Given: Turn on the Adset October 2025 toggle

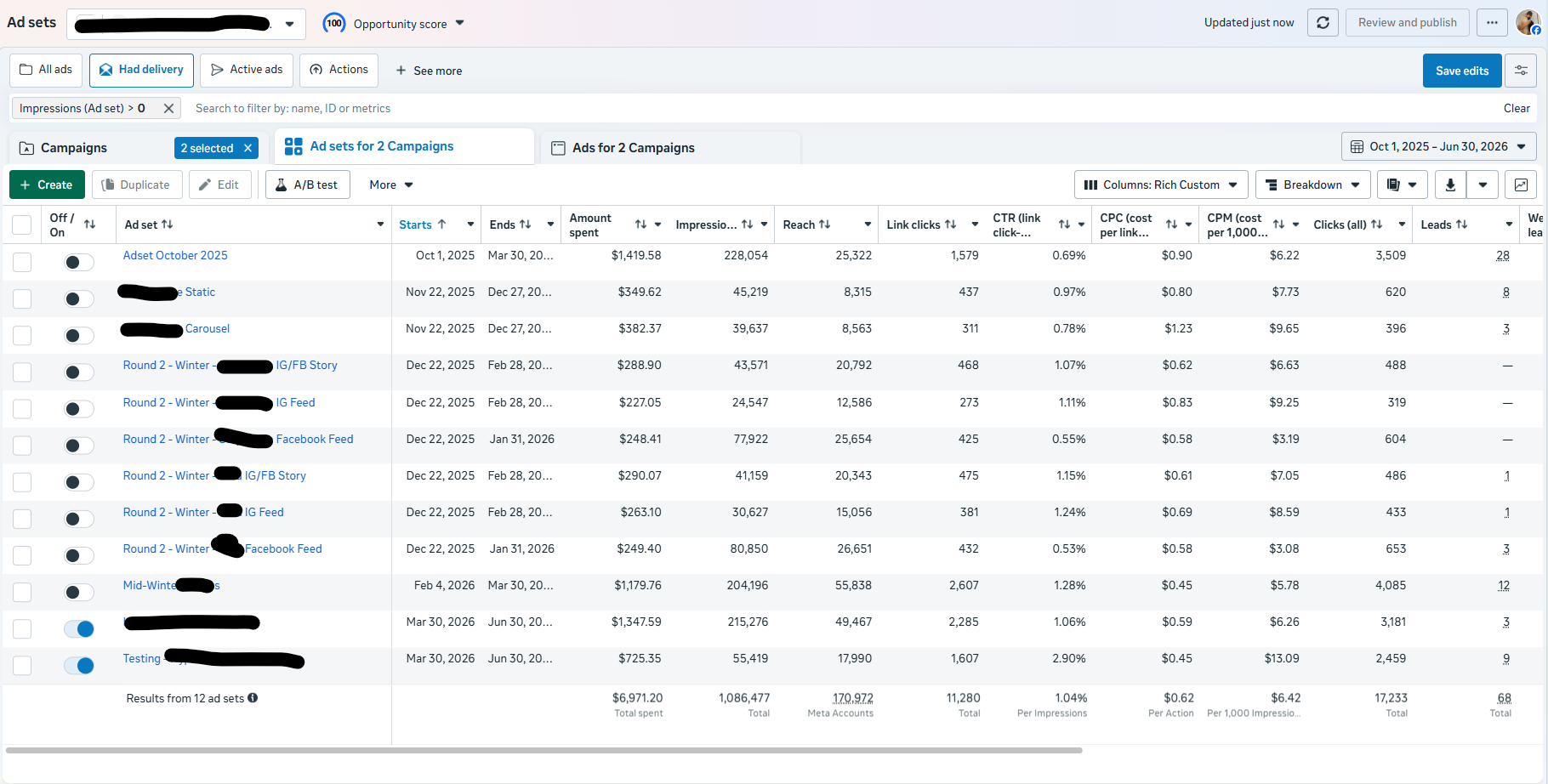Looking at the screenshot, I should 79,262.
